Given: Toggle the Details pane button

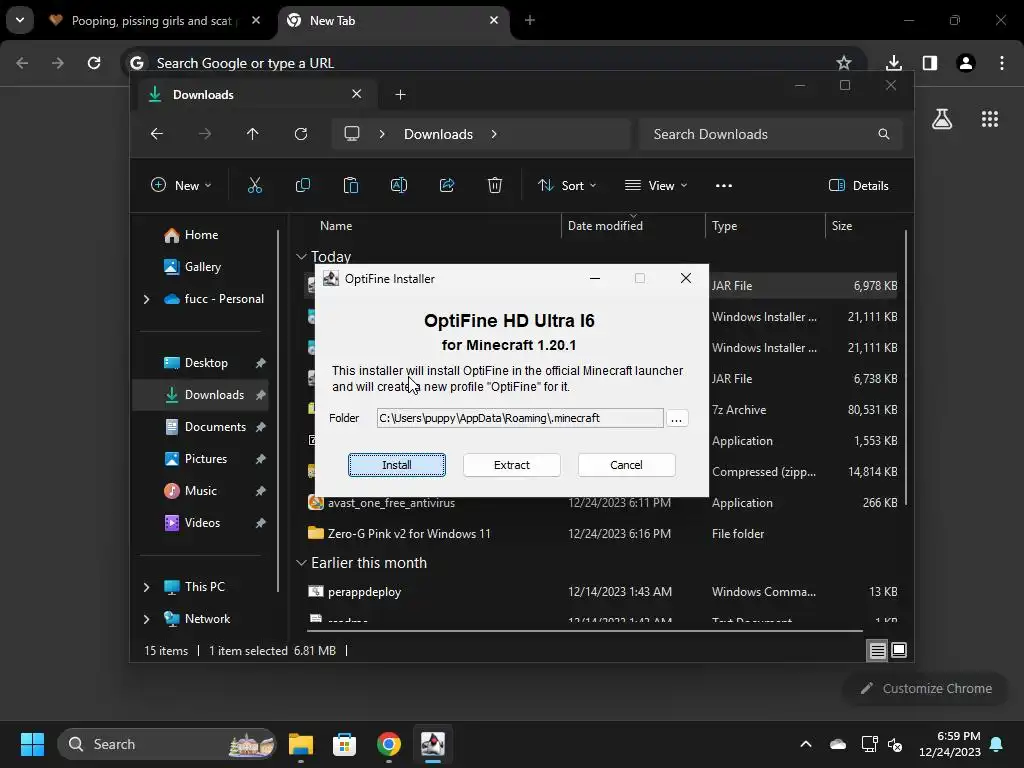Looking at the screenshot, I should click(x=859, y=185).
